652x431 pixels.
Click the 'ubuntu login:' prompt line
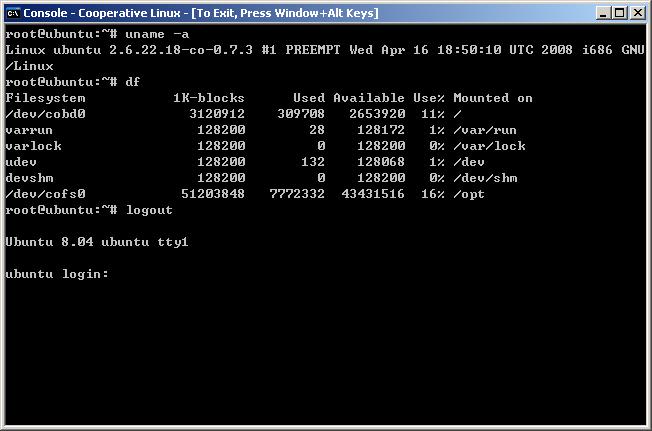point(57,274)
